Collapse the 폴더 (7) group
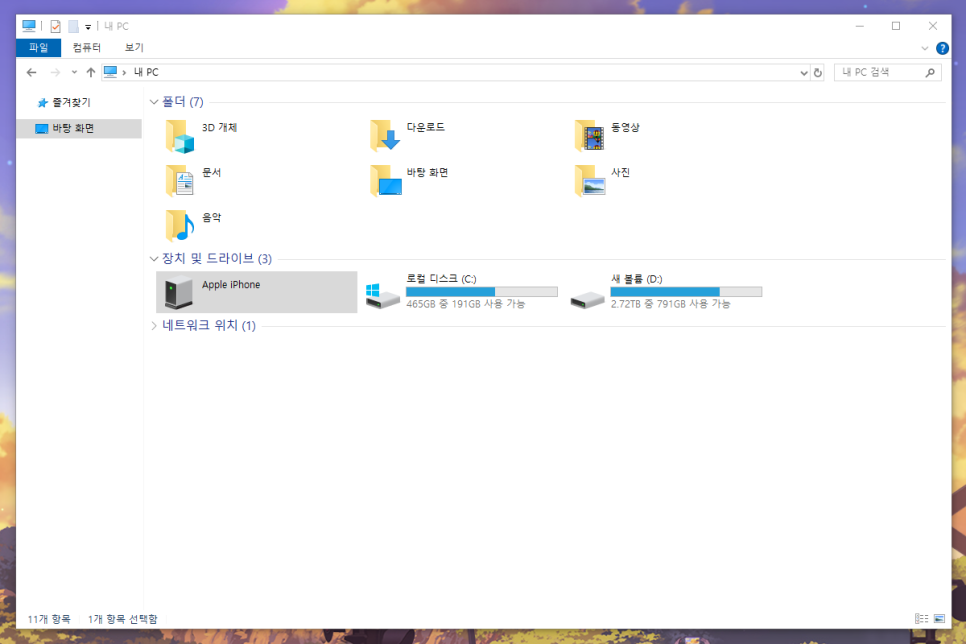The image size is (966, 644). click(x=154, y=102)
